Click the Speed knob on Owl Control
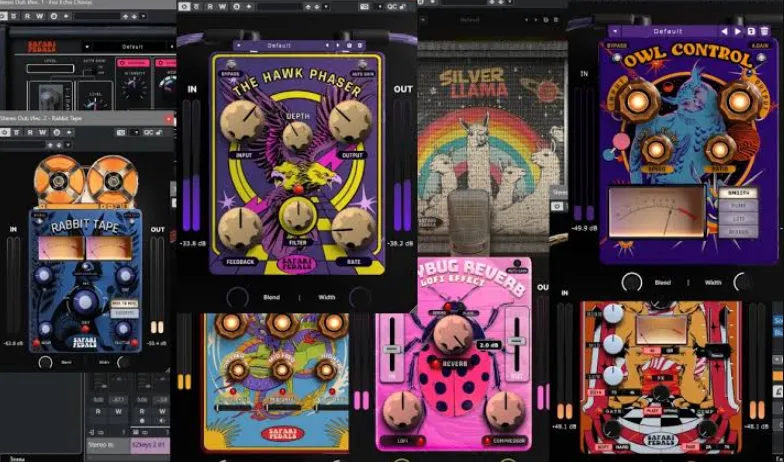Viewport: 784px width, 462px height. [x=656, y=149]
